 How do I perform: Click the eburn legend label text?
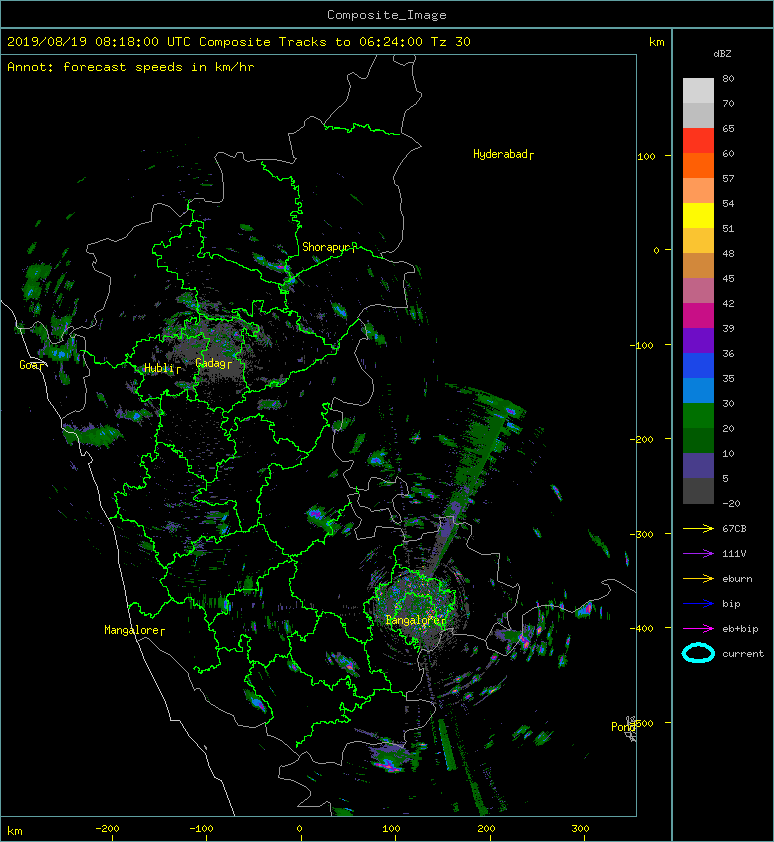click(x=737, y=579)
